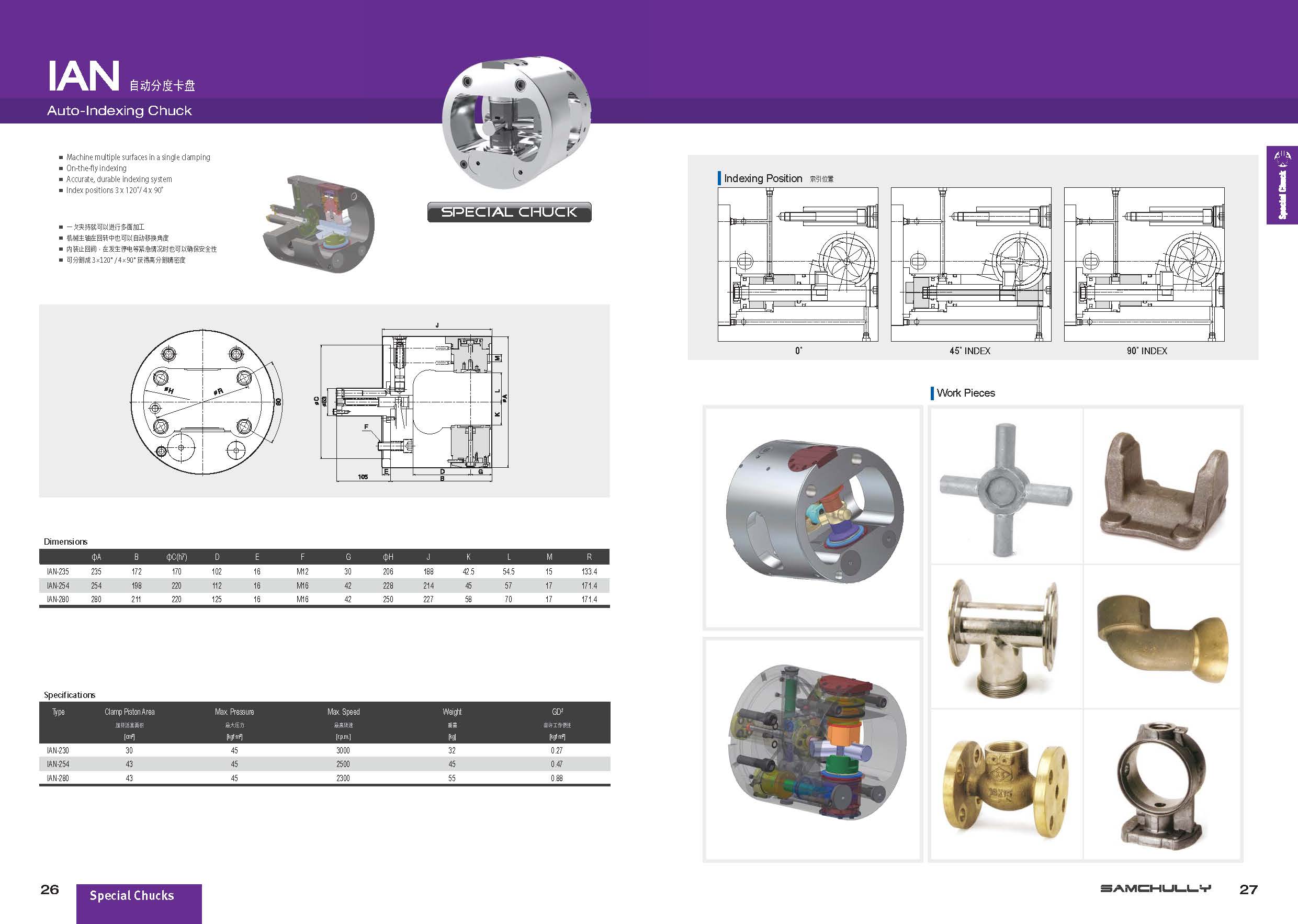Click the Work Pieces heading

click(965, 393)
